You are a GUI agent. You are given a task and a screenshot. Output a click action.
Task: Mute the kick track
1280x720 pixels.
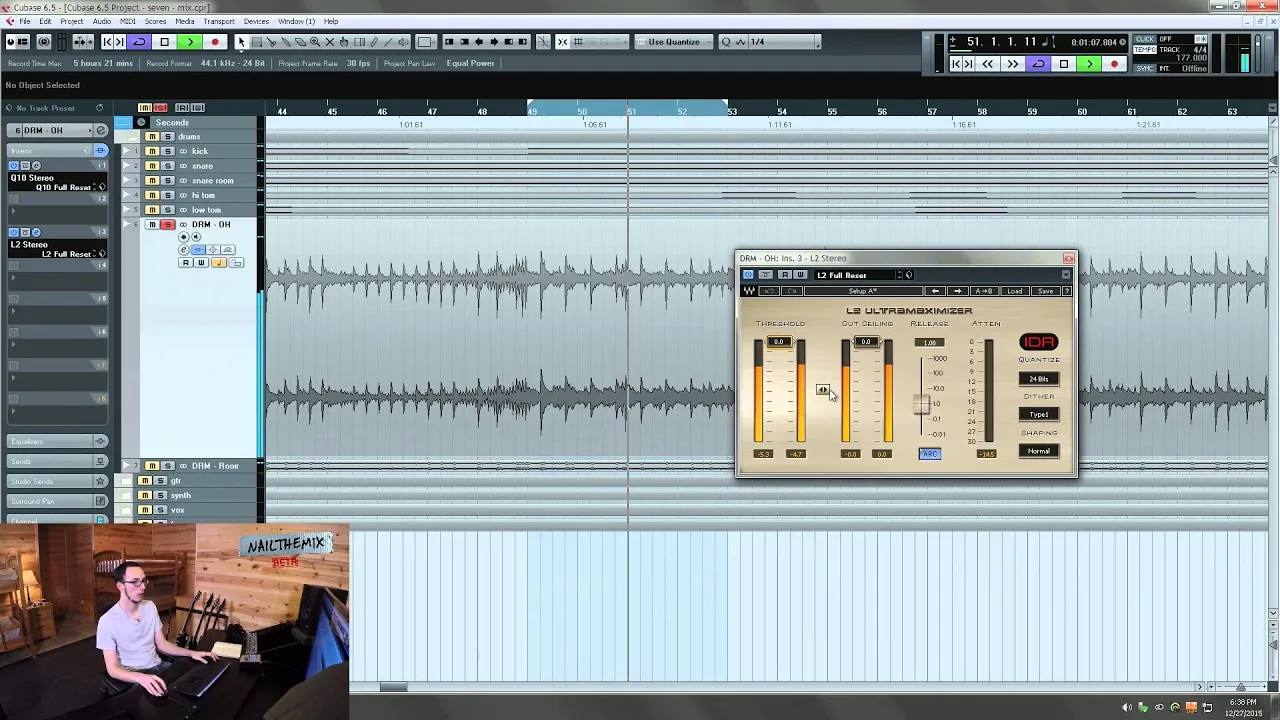click(152, 151)
